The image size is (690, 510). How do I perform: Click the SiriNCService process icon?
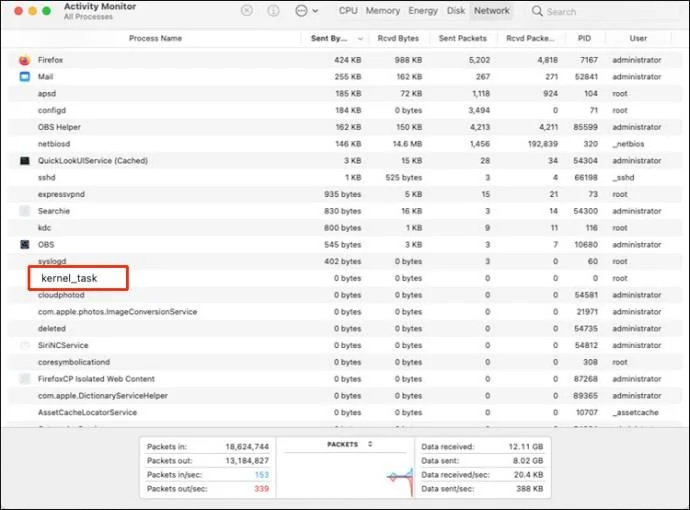(25, 345)
